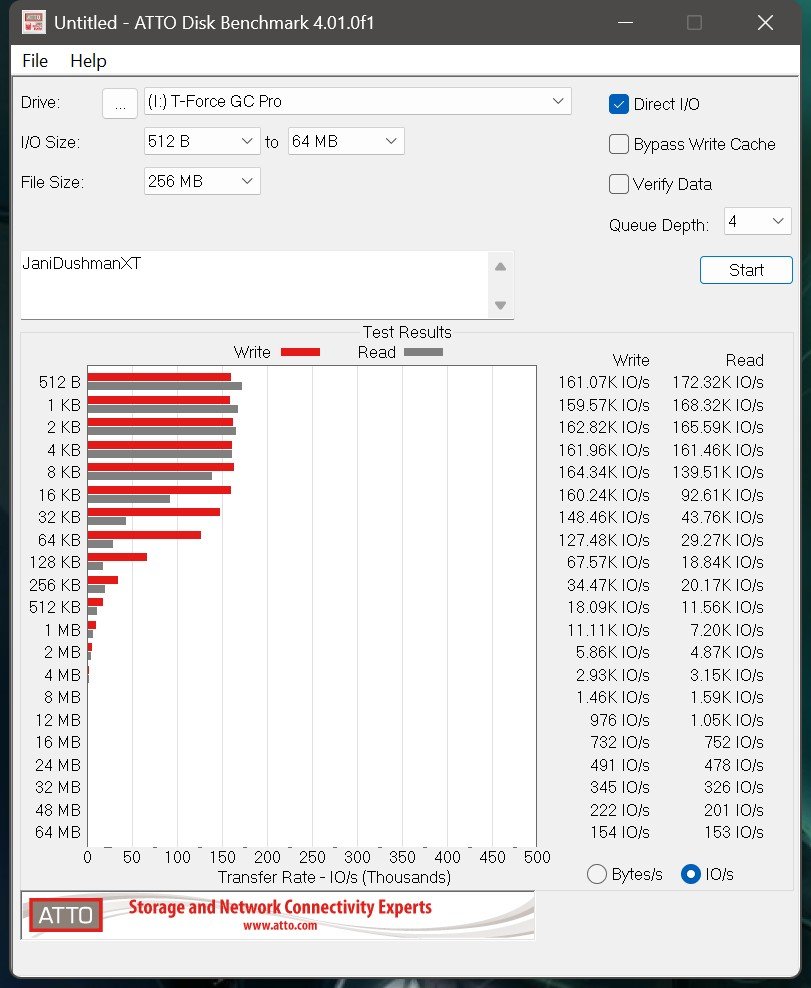Click the read value 20.17K IO/s
The image size is (811, 988).
(x=722, y=585)
